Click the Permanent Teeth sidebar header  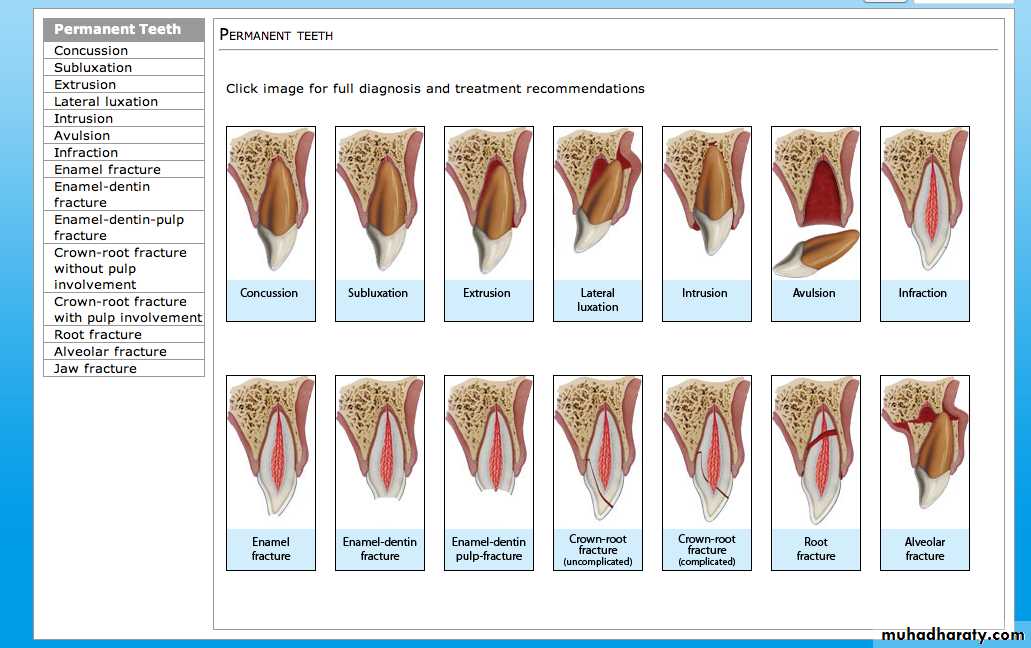tap(117, 30)
